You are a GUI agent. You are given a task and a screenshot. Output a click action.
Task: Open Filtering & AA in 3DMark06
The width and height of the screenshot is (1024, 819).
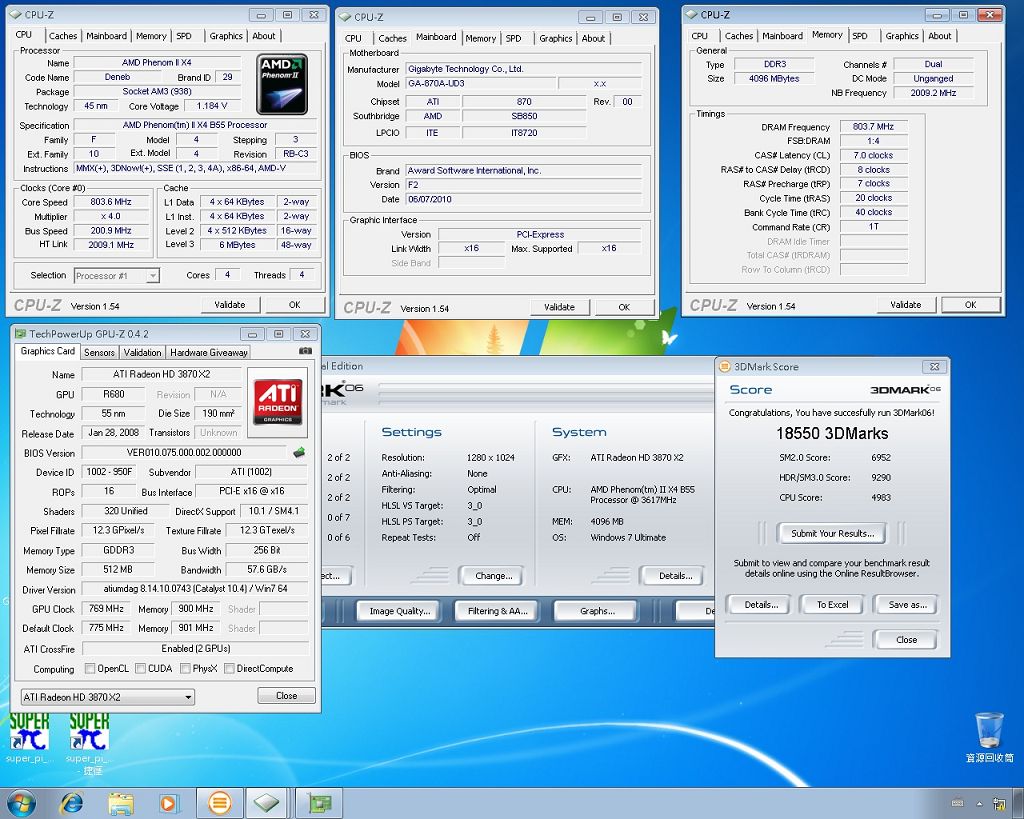click(x=498, y=611)
